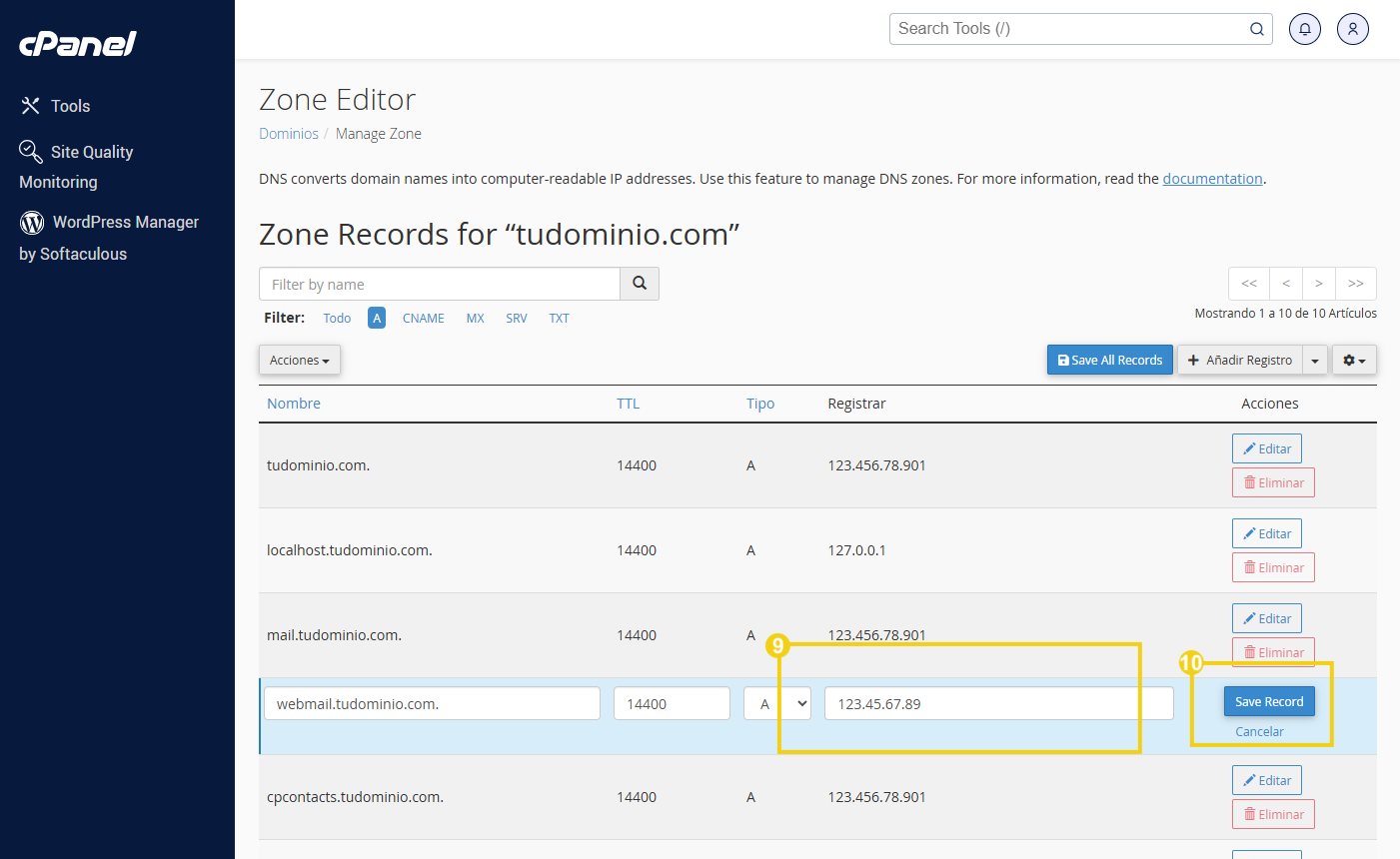Open the user account icon menu
The width and height of the screenshot is (1400, 859).
pos(1352,29)
